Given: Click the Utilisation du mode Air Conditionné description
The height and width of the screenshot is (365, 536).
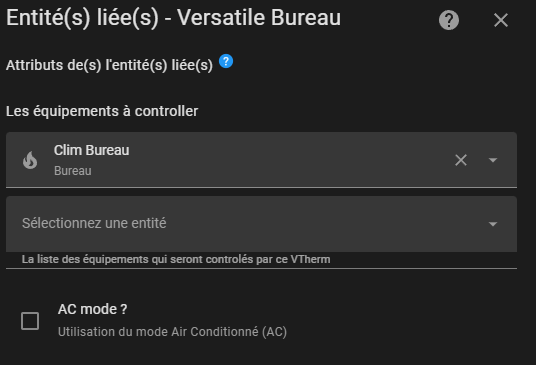Looking at the screenshot, I should click(x=172, y=332).
